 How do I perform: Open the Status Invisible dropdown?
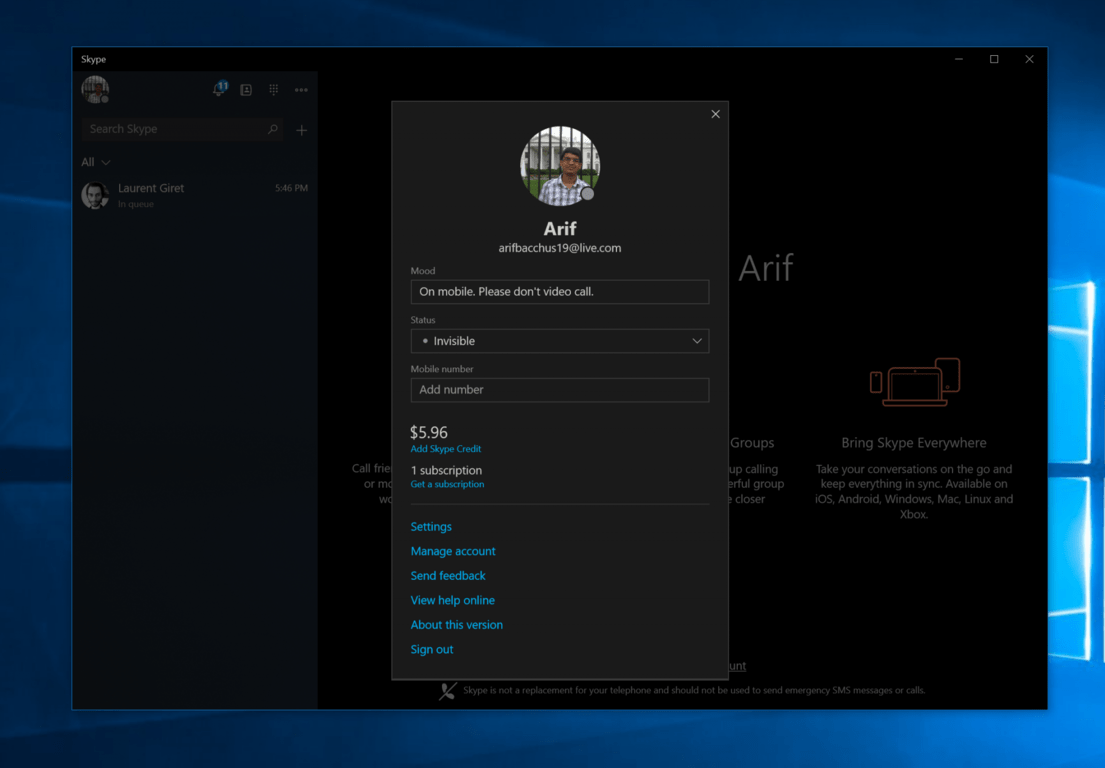pos(560,341)
